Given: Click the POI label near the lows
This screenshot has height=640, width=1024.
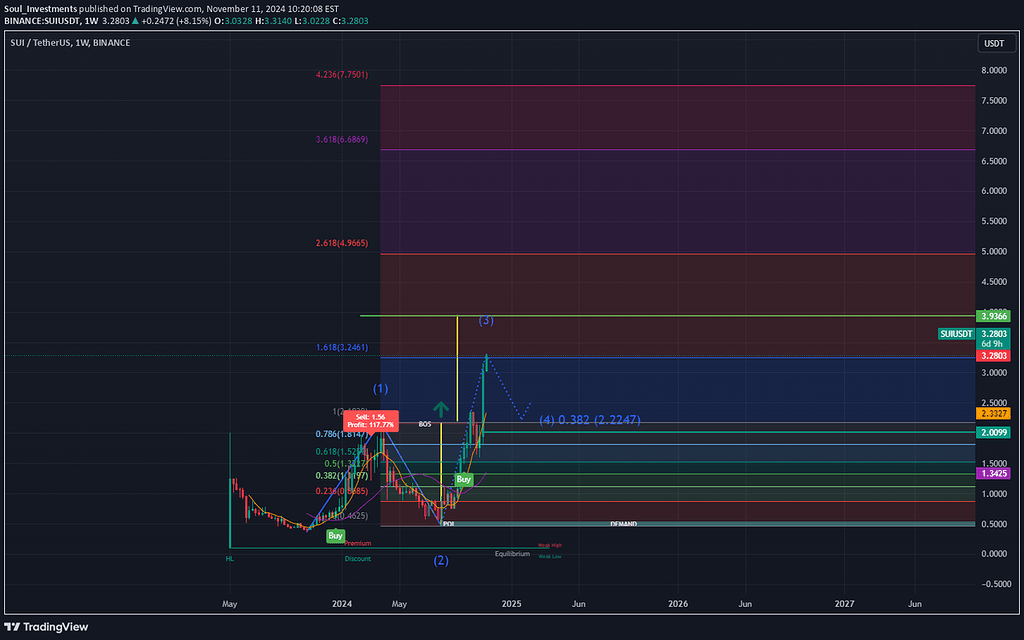Looking at the screenshot, I should pyautogui.click(x=448, y=523).
